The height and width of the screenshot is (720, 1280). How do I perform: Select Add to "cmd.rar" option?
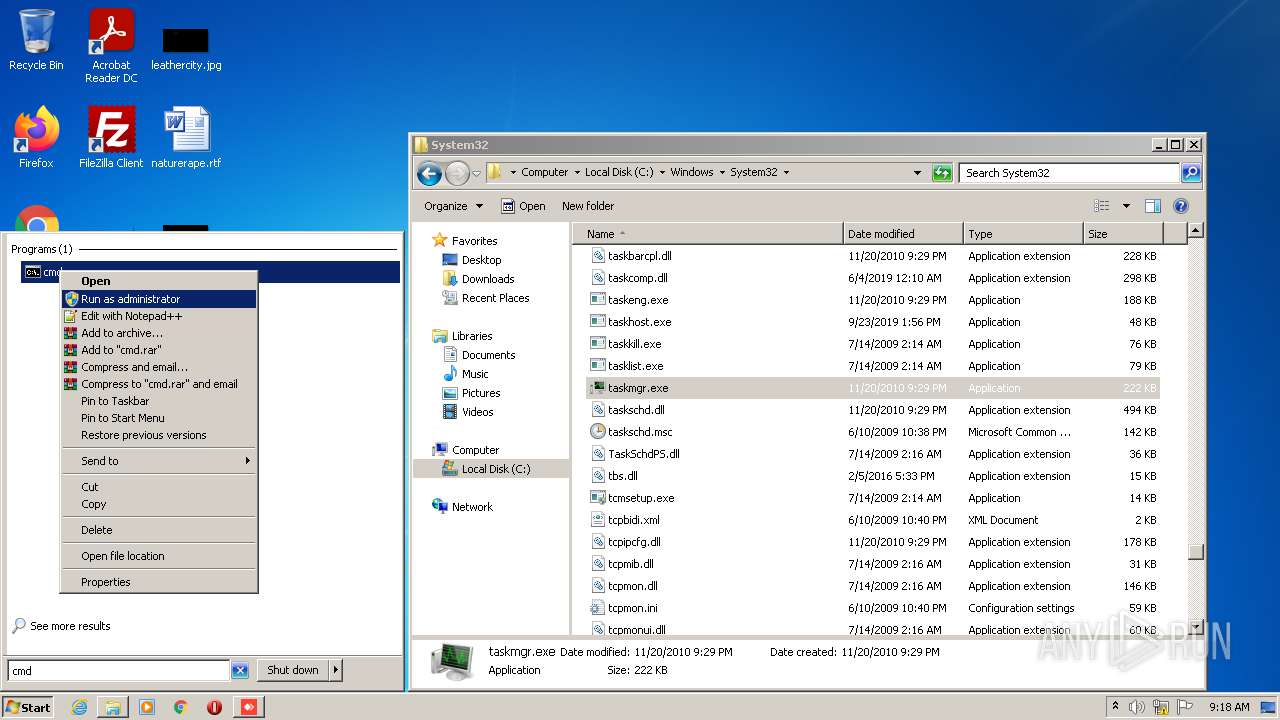158,350
